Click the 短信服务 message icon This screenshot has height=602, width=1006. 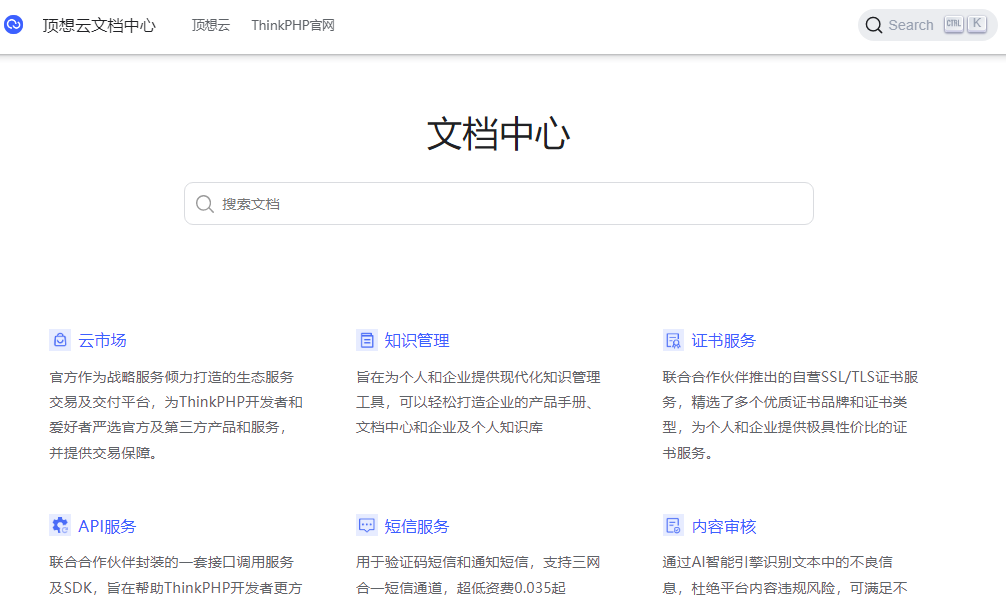[366, 525]
